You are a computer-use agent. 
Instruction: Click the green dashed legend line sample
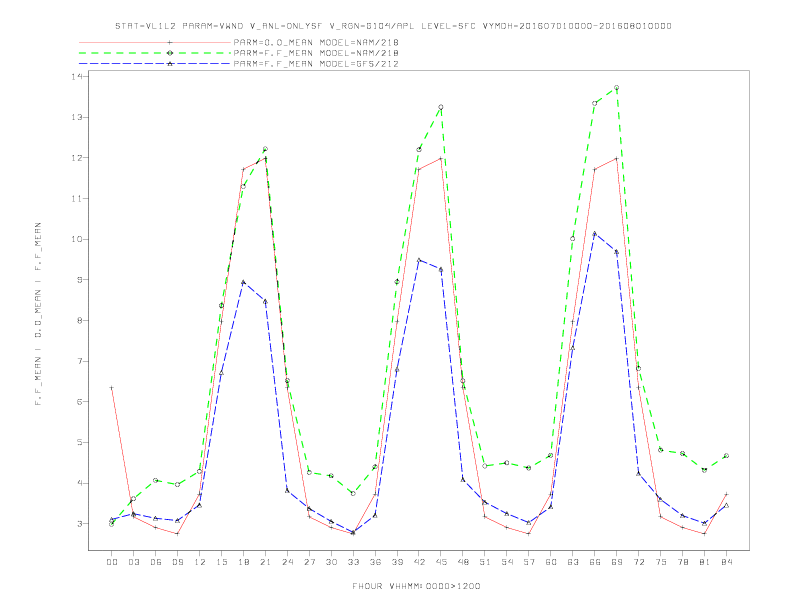pyautogui.click(x=155, y=53)
